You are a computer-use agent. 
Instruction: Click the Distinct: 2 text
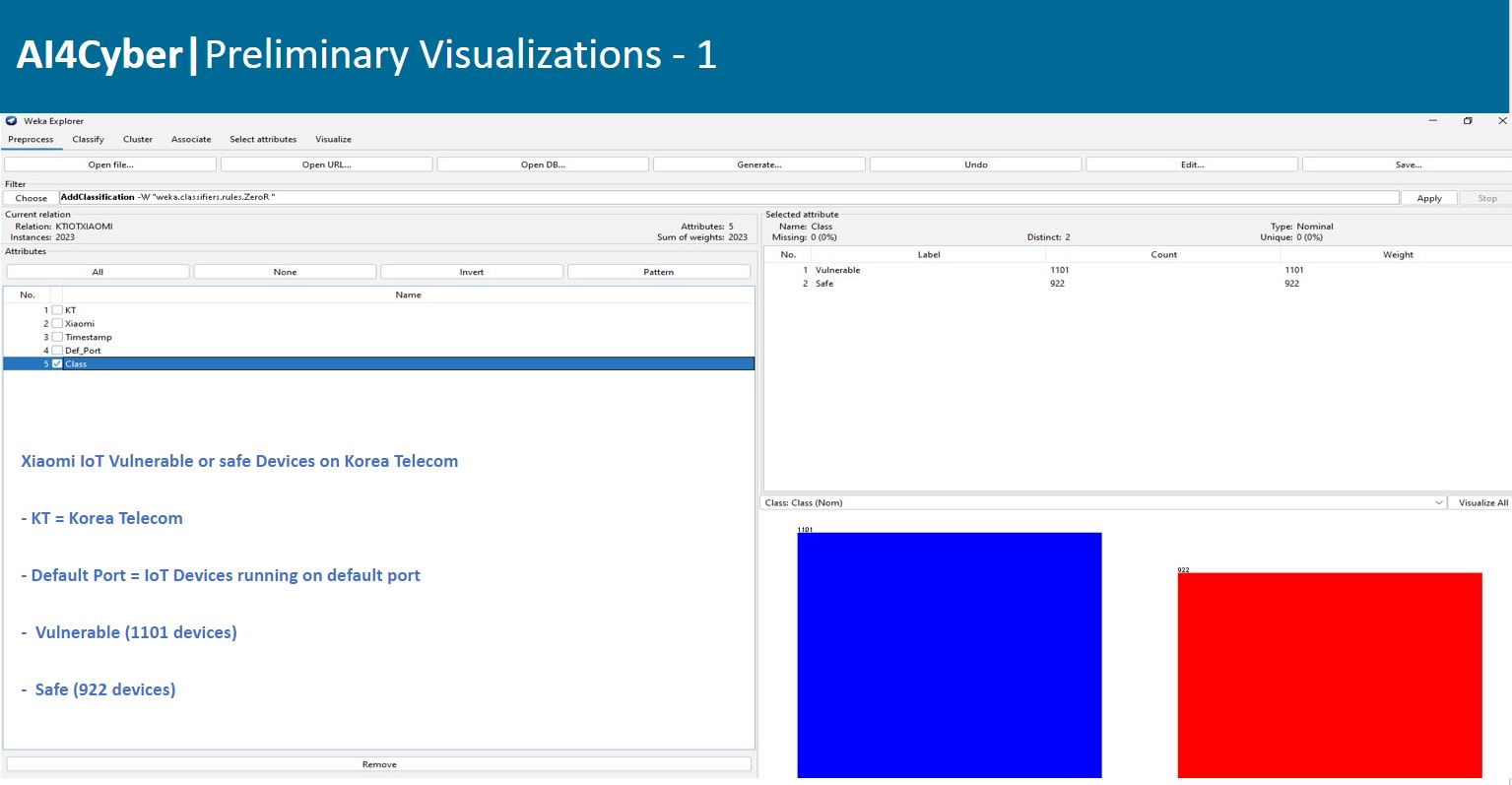click(1048, 237)
